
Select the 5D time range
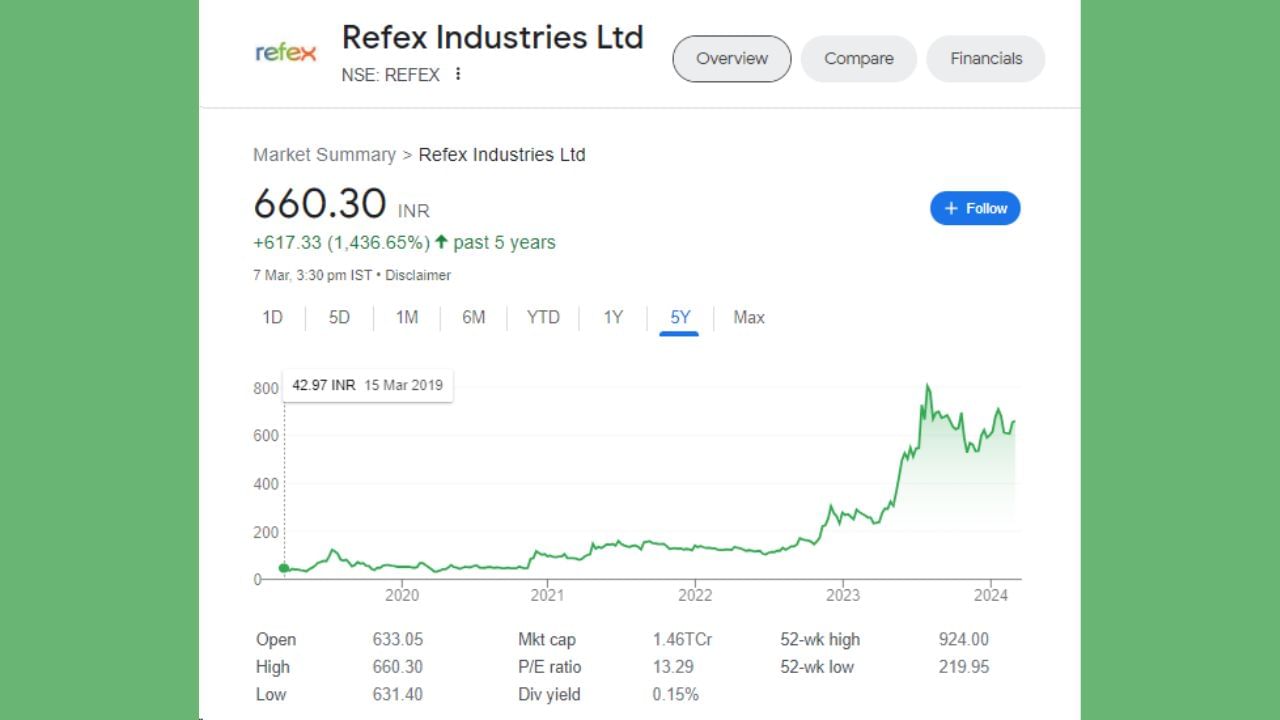pos(339,318)
